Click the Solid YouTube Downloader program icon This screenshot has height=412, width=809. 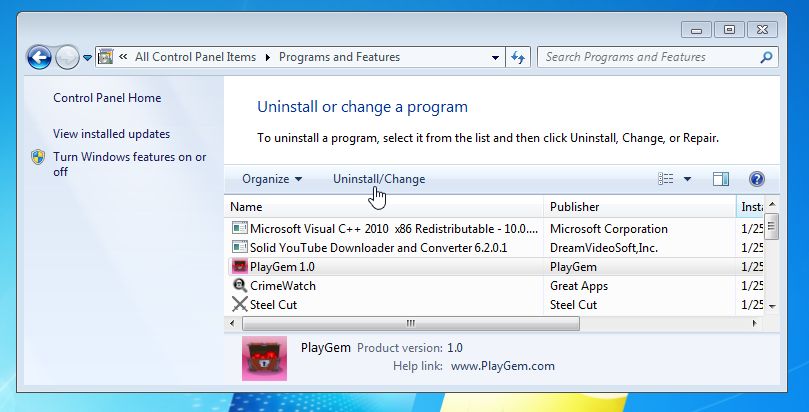coord(239,248)
